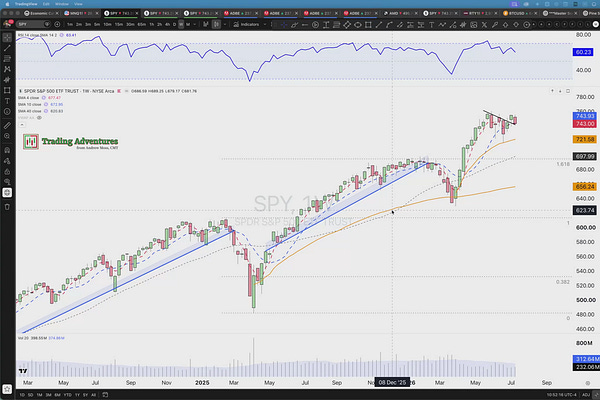The width and height of the screenshot is (600, 400).
Task: Select the 4h interval button
Action: point(167,24)
